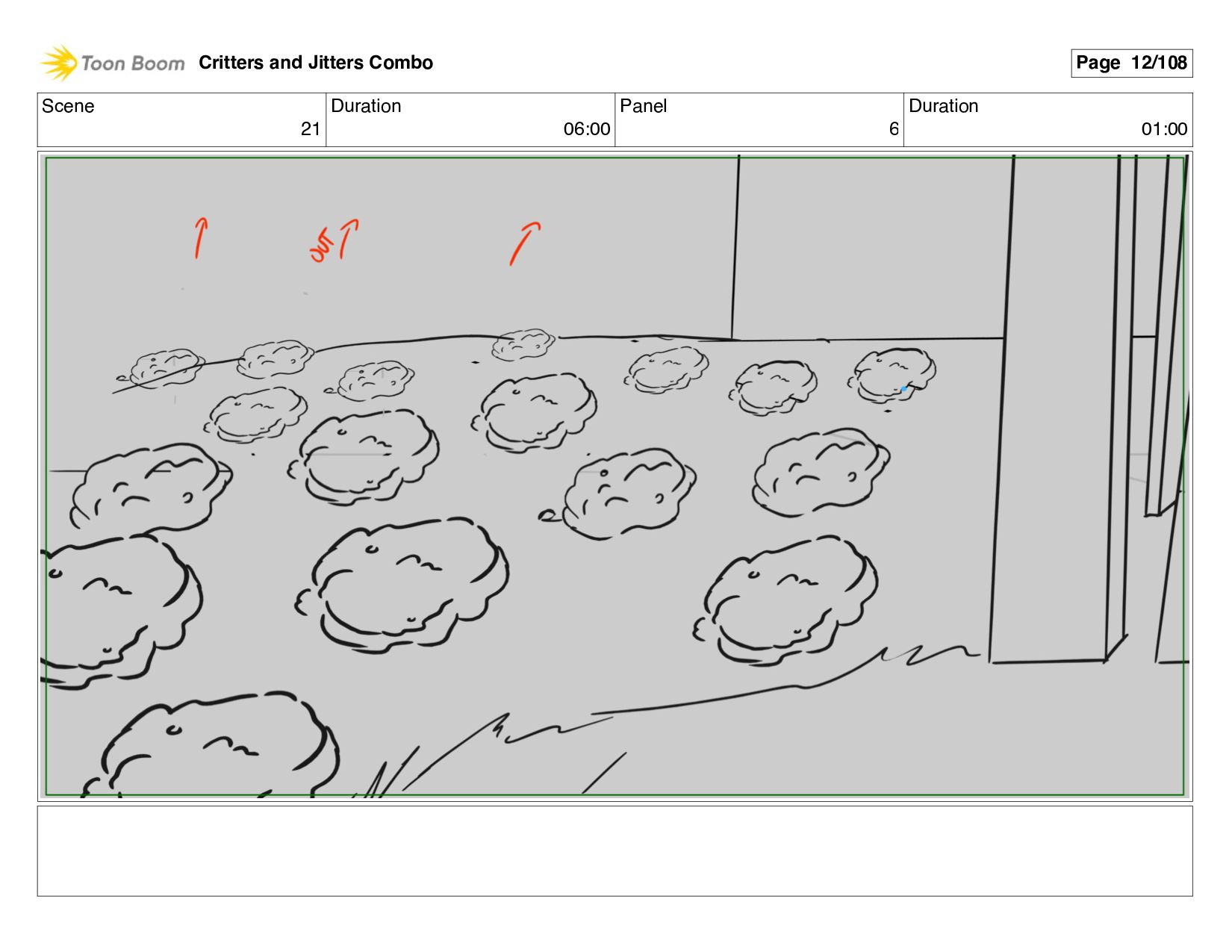Viewport: 1232px width, 952px height.
Task: Select the Page 12/108 indicator box
Action: (x=1131, y=63)
